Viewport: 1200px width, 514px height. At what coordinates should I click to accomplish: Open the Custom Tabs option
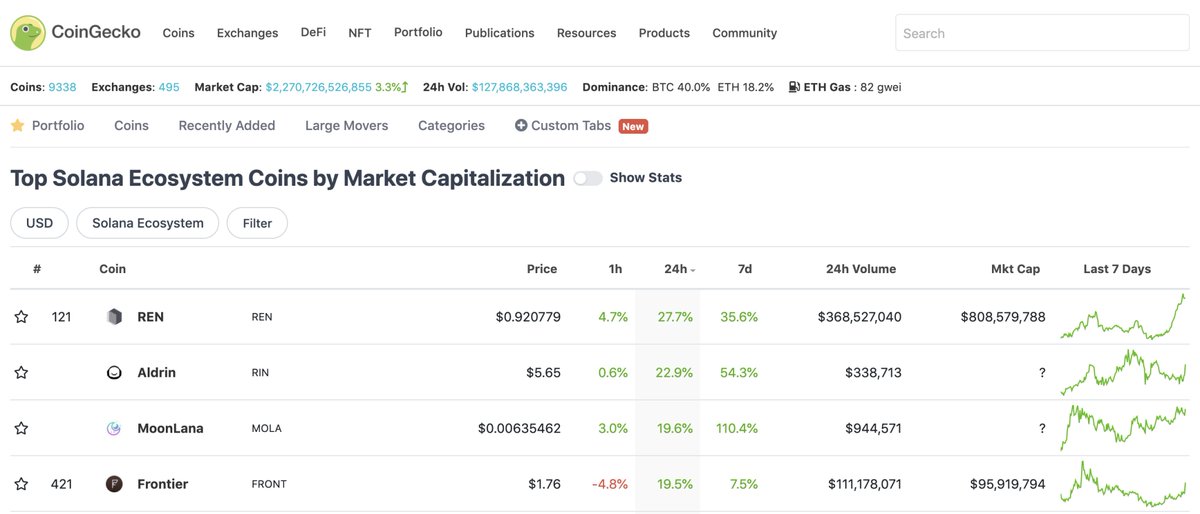click(x=571, y=126)
